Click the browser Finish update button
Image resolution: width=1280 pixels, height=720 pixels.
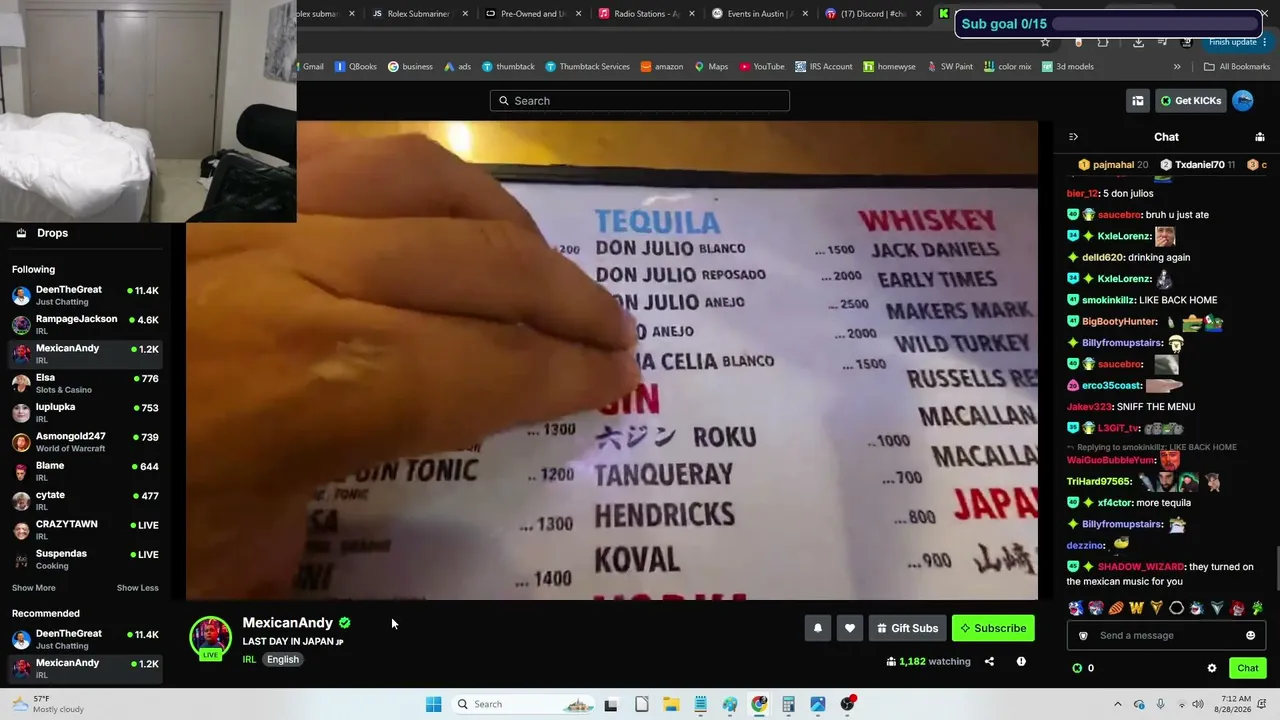point(1238,42)
